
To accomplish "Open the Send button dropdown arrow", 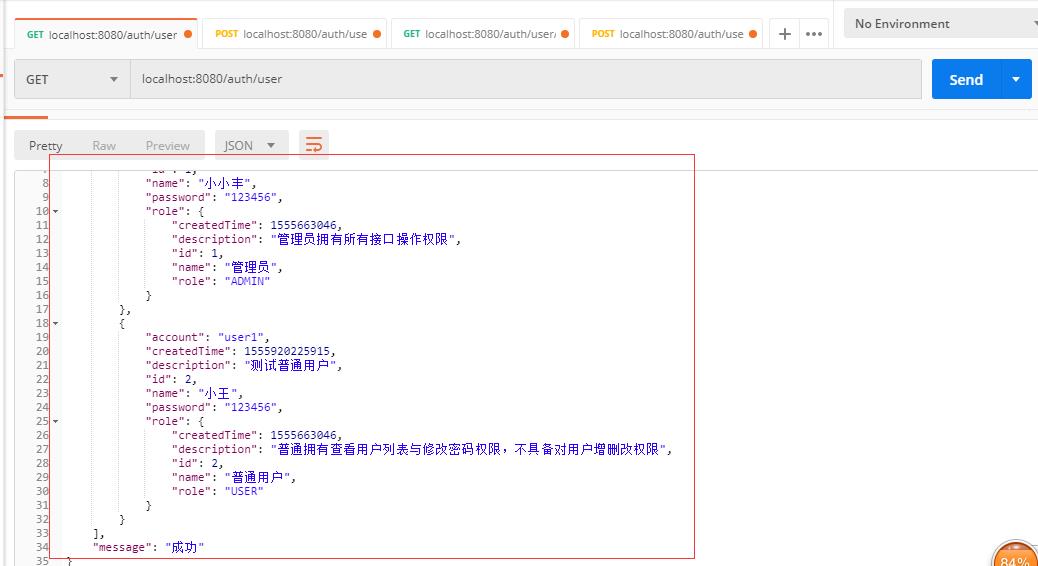I will [x=1016, y=79].
